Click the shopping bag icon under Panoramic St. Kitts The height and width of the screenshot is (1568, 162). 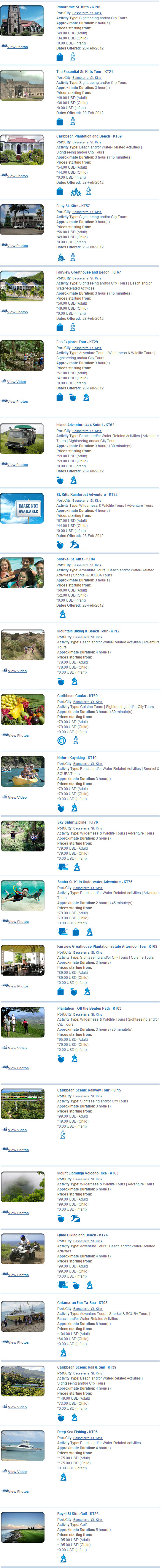click(x=60, y=57)
